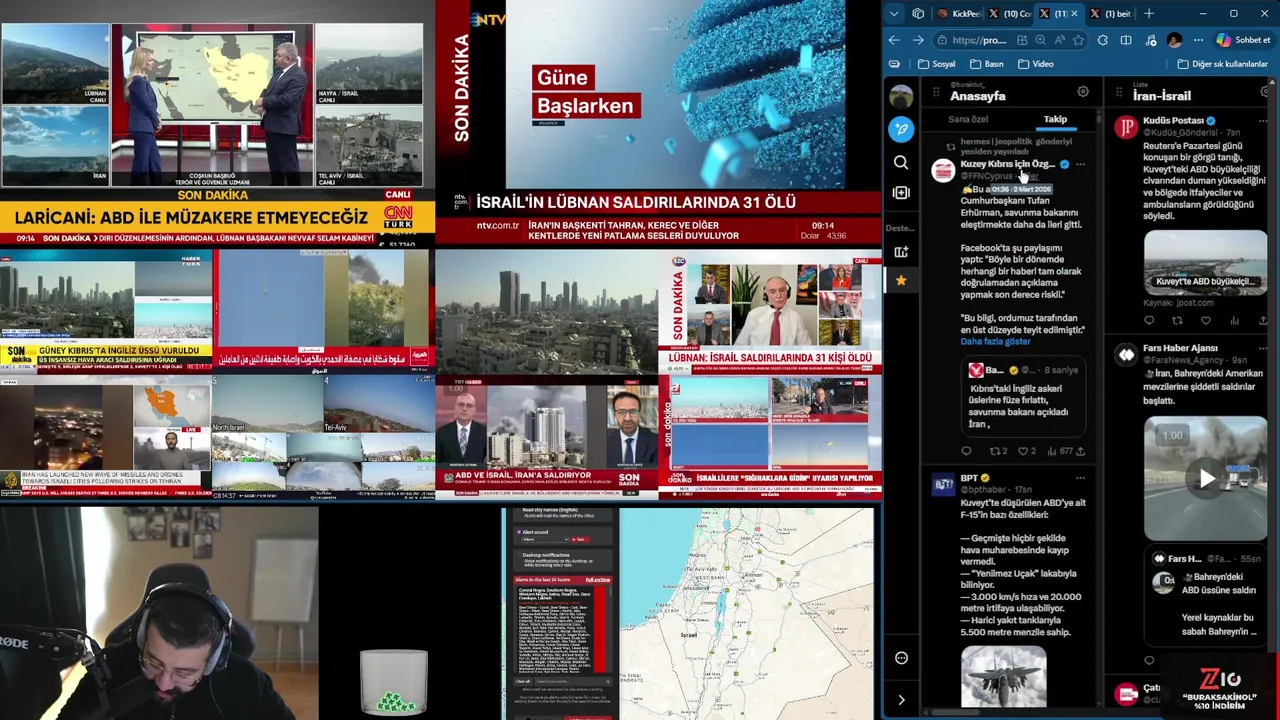Screen dimensions: 1280x720
Task: Switch to the KickPee browser tab
Action: coord(958,13)
